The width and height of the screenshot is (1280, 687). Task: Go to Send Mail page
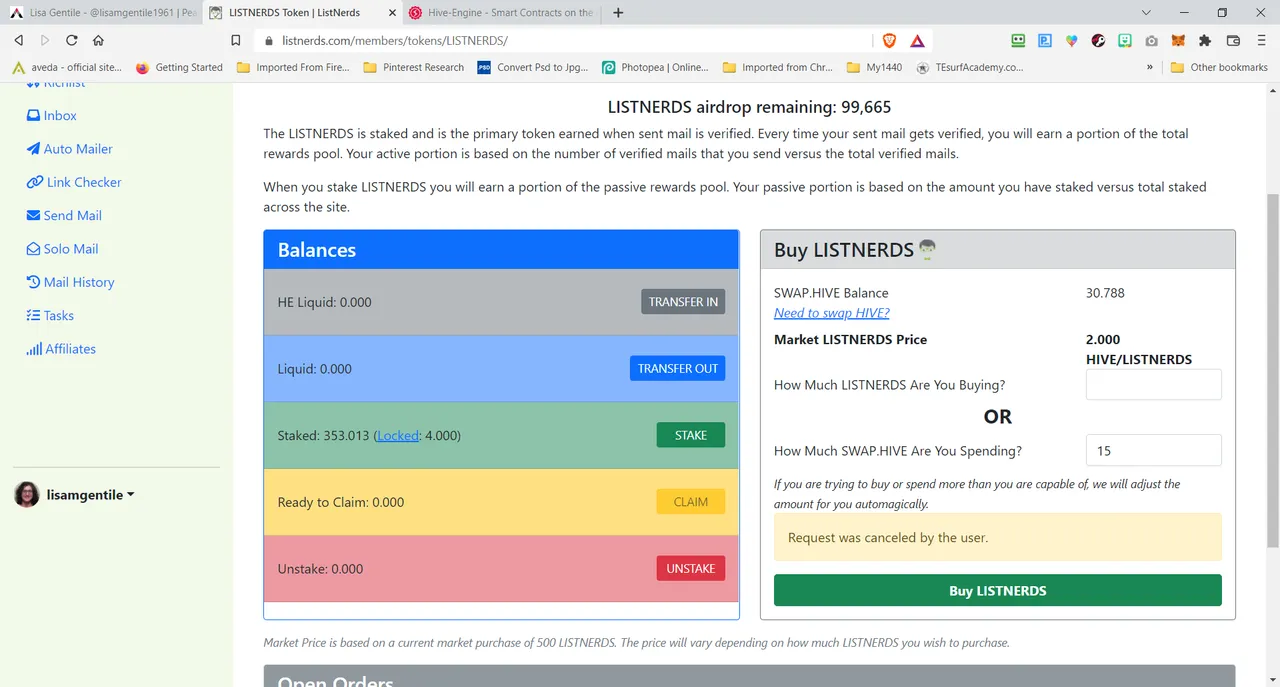[64, 216]
